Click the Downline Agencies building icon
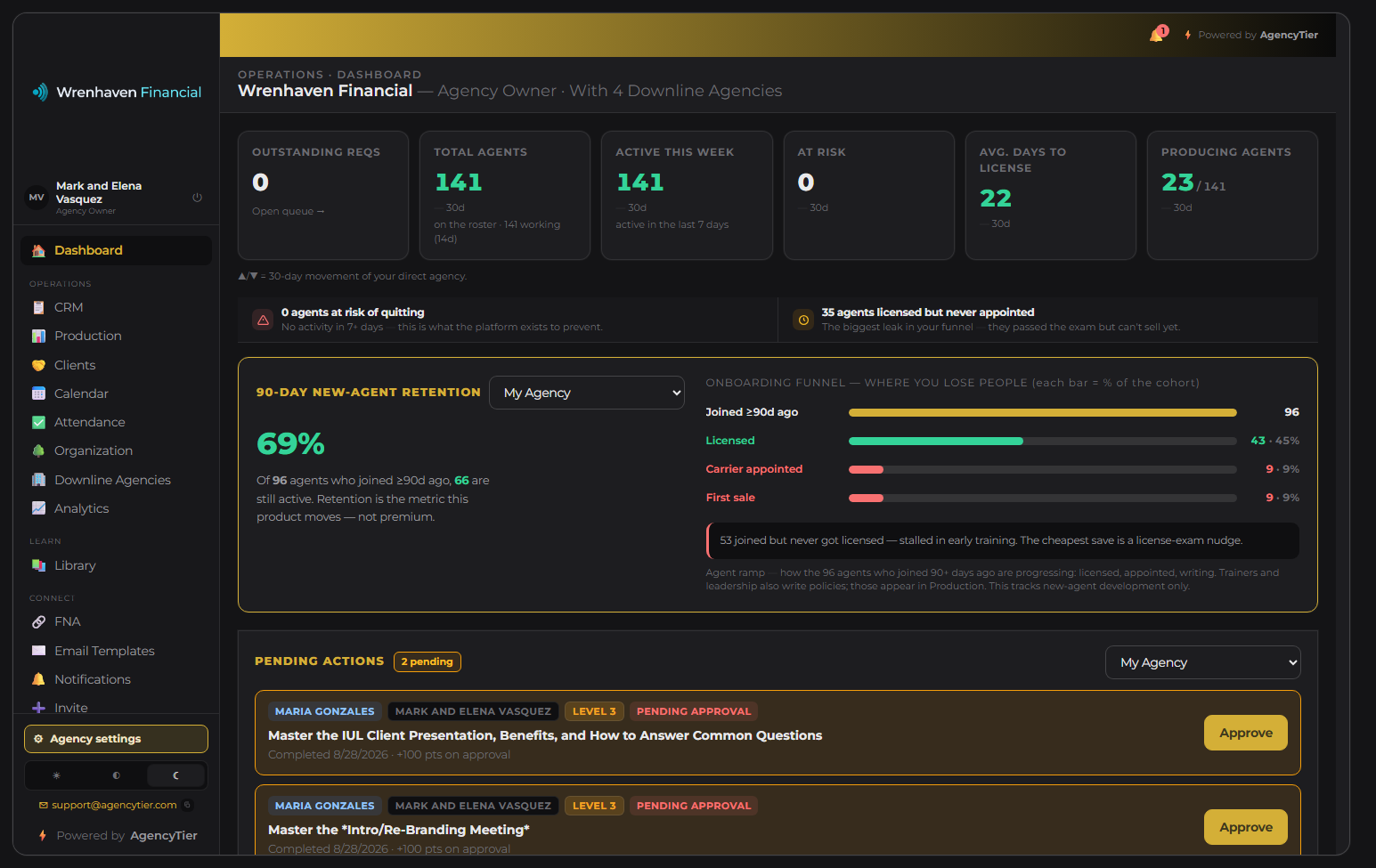Image resolution: width=1376 pixels, height=868 pixels. click(x=38, y=480)
